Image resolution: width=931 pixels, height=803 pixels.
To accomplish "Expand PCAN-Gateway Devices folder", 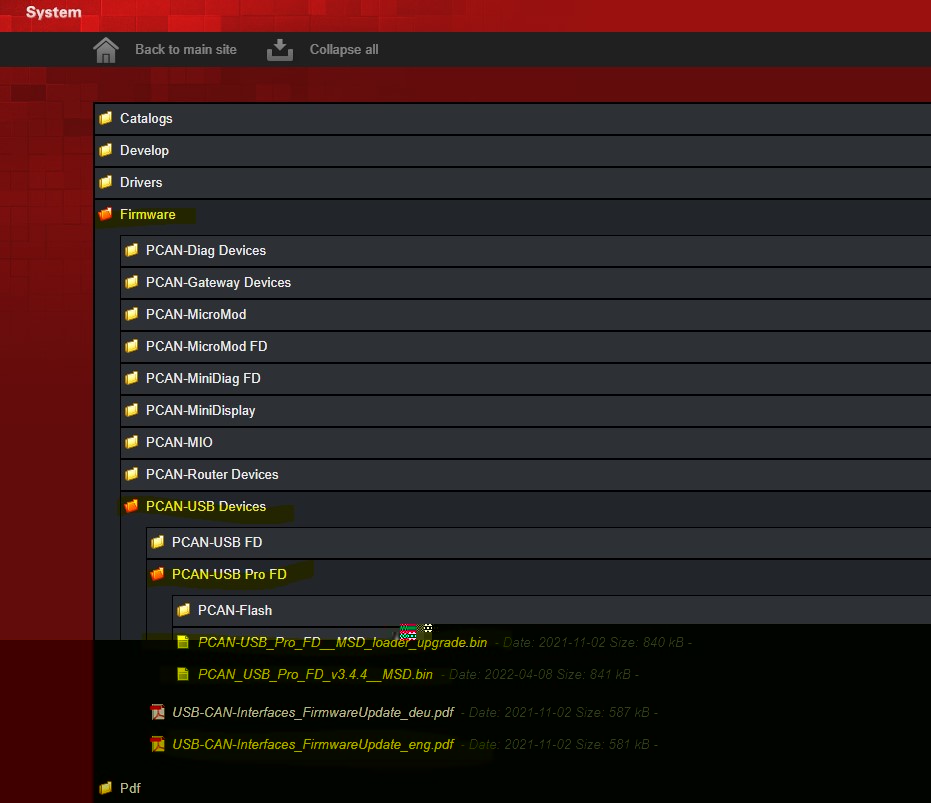I will click(x=218, y=283).
